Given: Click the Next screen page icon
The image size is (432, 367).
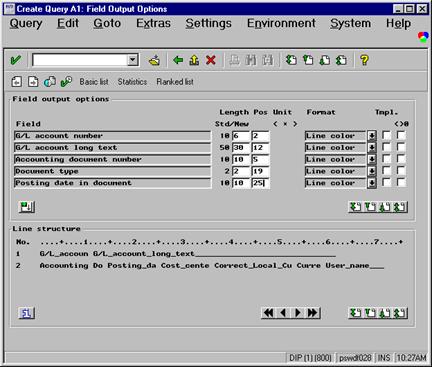Looking at the screenshot, I should coord(33,82).
